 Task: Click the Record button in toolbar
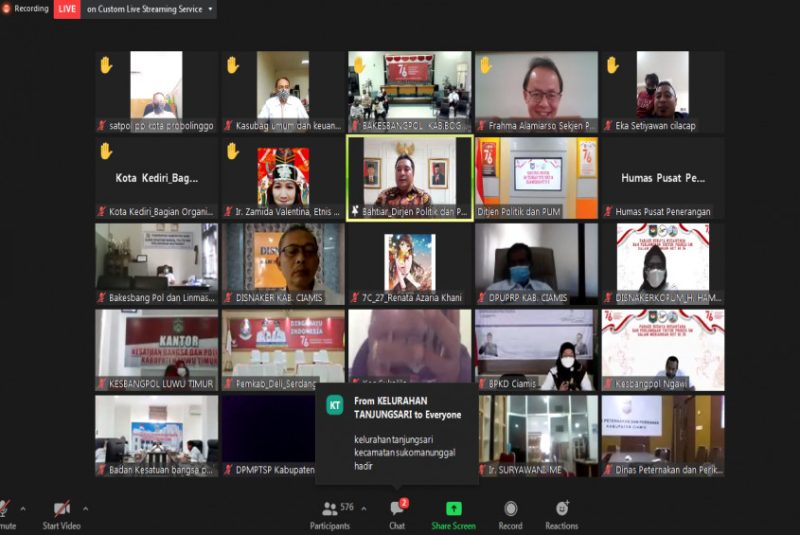[x=510, y=515]
